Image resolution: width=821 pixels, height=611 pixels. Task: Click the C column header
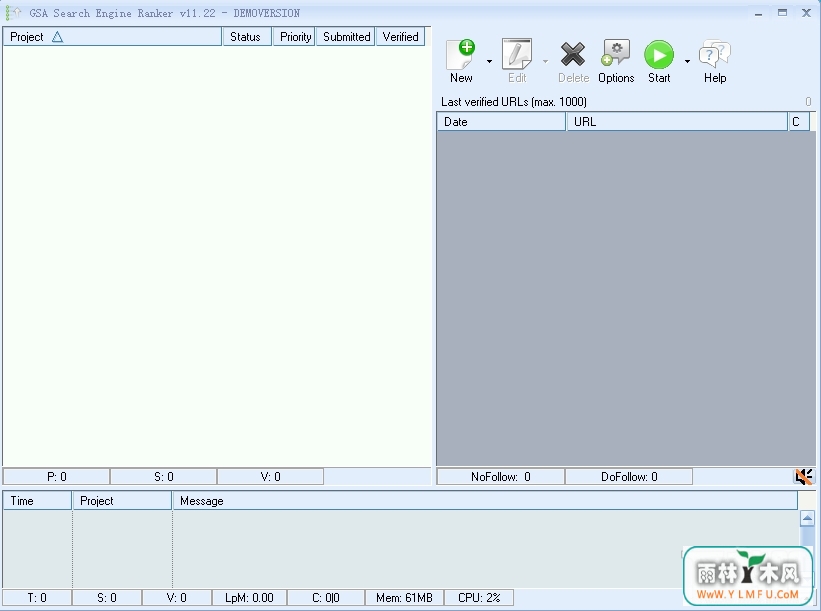pyautogui.click(x=799, y=121)
